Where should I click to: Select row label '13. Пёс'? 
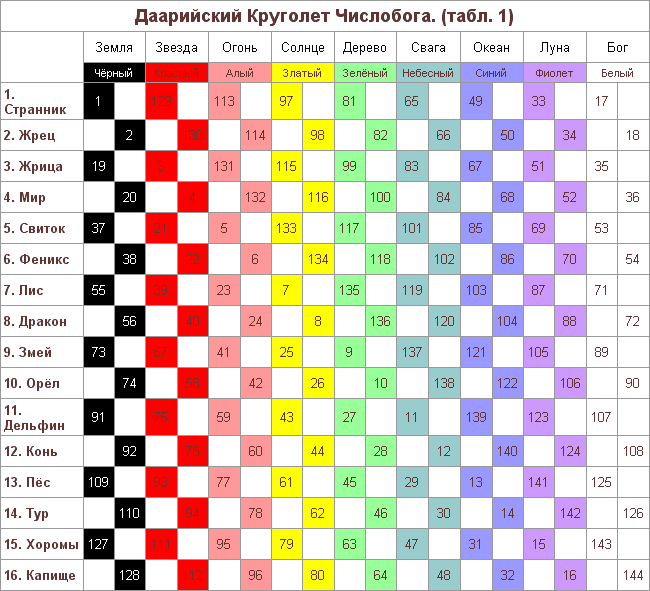click(41, 482)
